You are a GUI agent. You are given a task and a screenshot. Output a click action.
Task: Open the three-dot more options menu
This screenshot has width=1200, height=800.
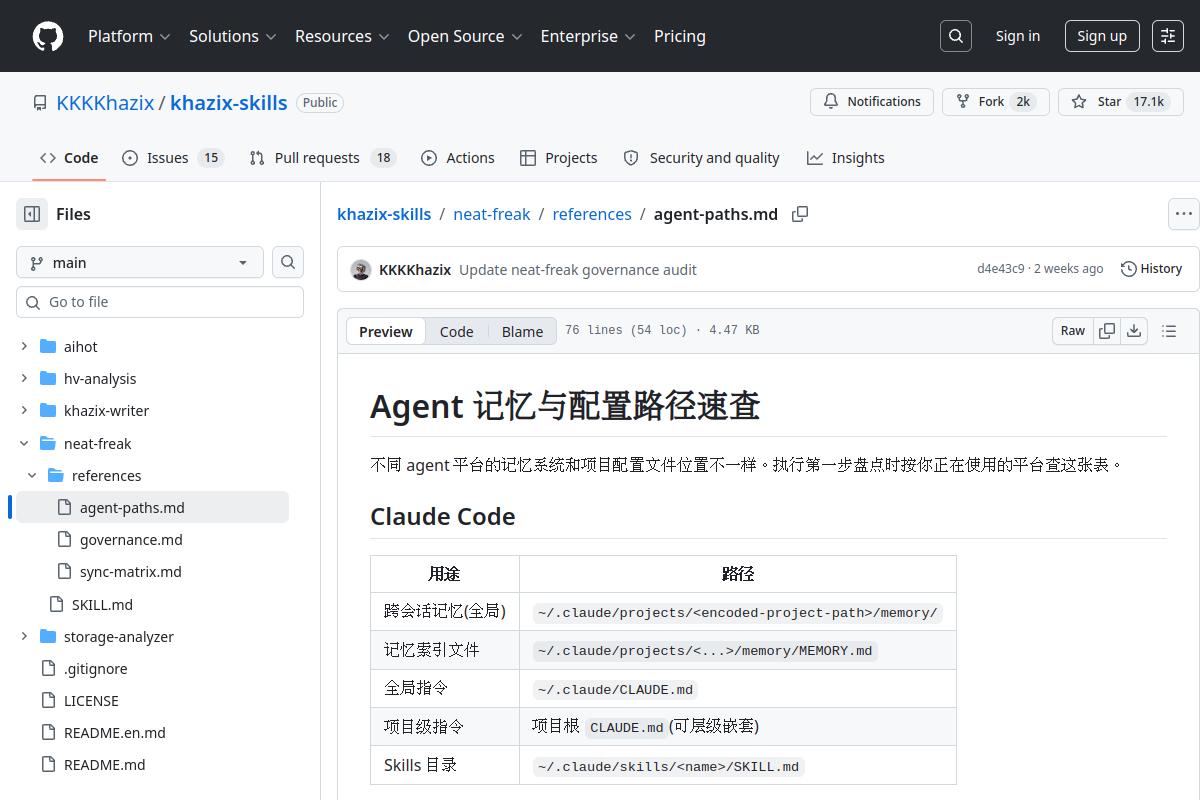(1184, 214)
